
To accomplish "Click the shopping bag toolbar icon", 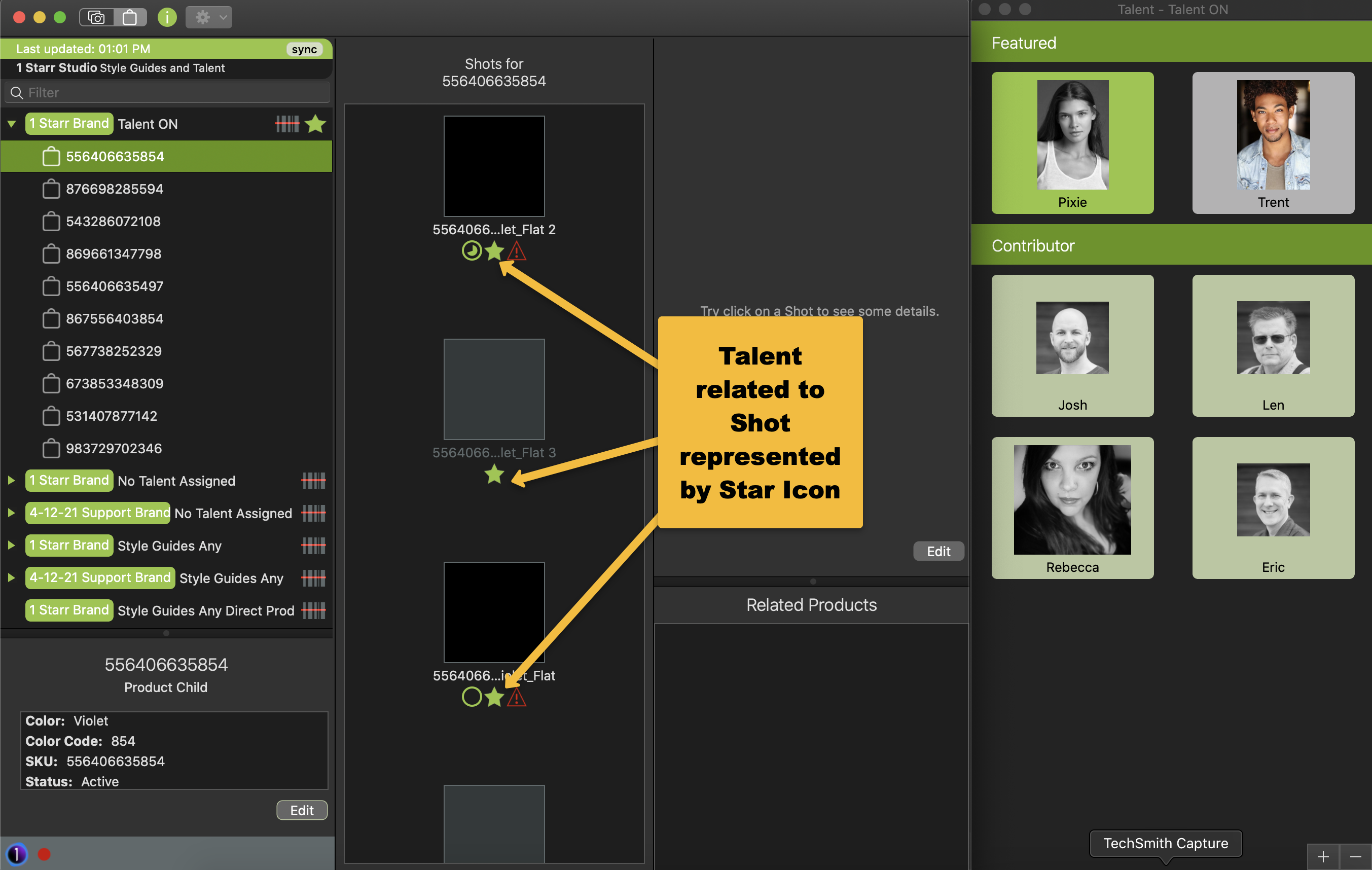I will click(x=130, y=17).
